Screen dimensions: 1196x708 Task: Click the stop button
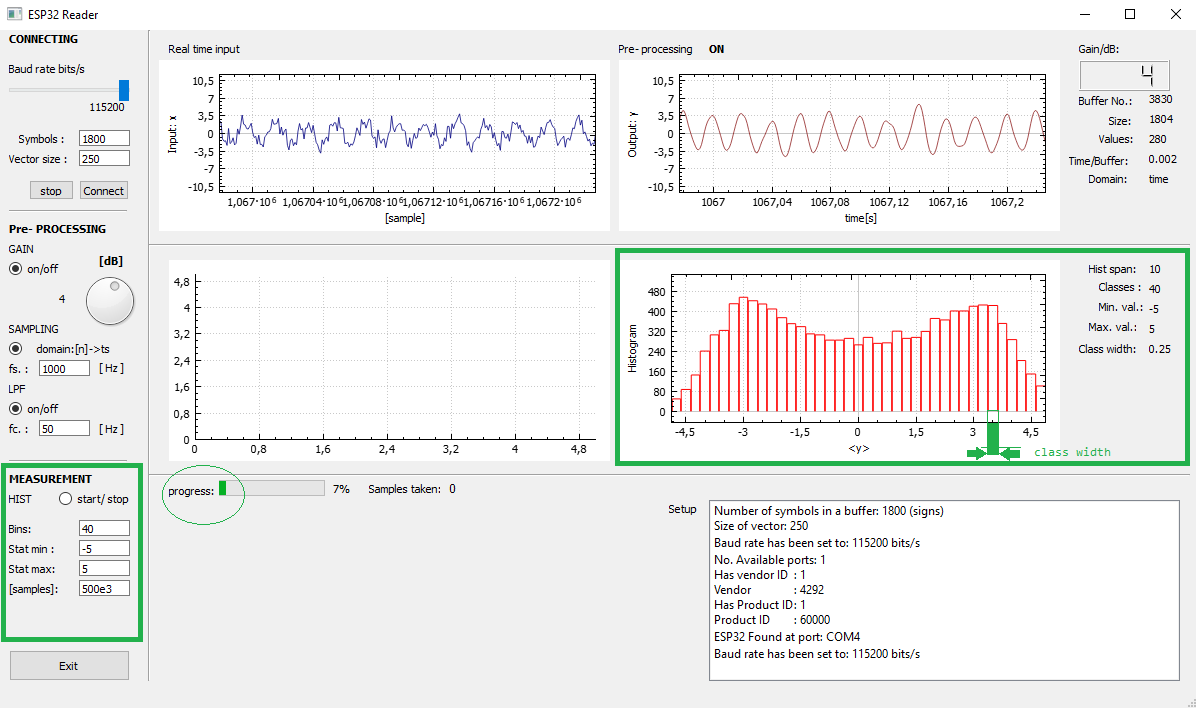tap(51, 191)
